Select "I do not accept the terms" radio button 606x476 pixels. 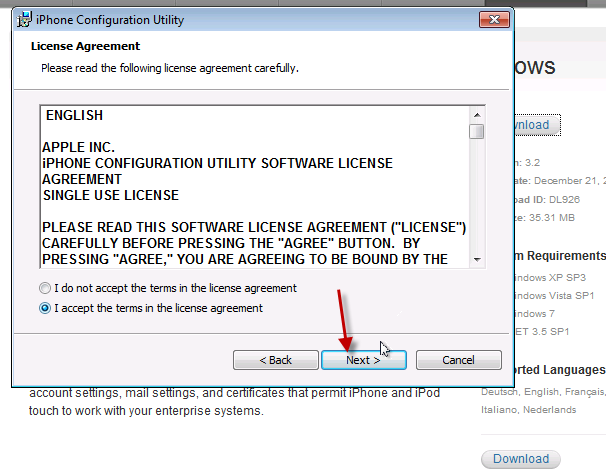click(45, 288)
